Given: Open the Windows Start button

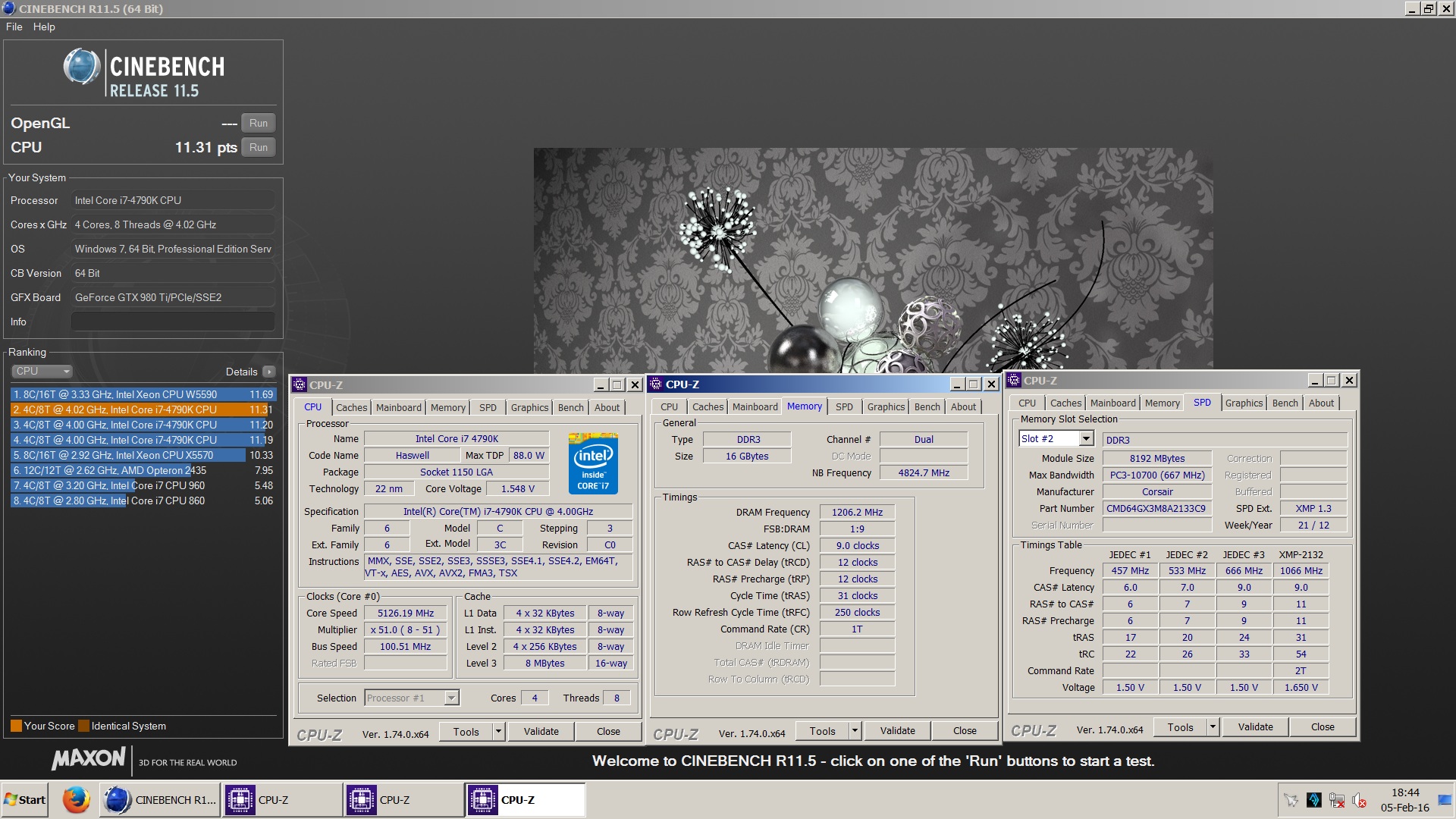Looking at the screenshot, I should pos(24,800).
